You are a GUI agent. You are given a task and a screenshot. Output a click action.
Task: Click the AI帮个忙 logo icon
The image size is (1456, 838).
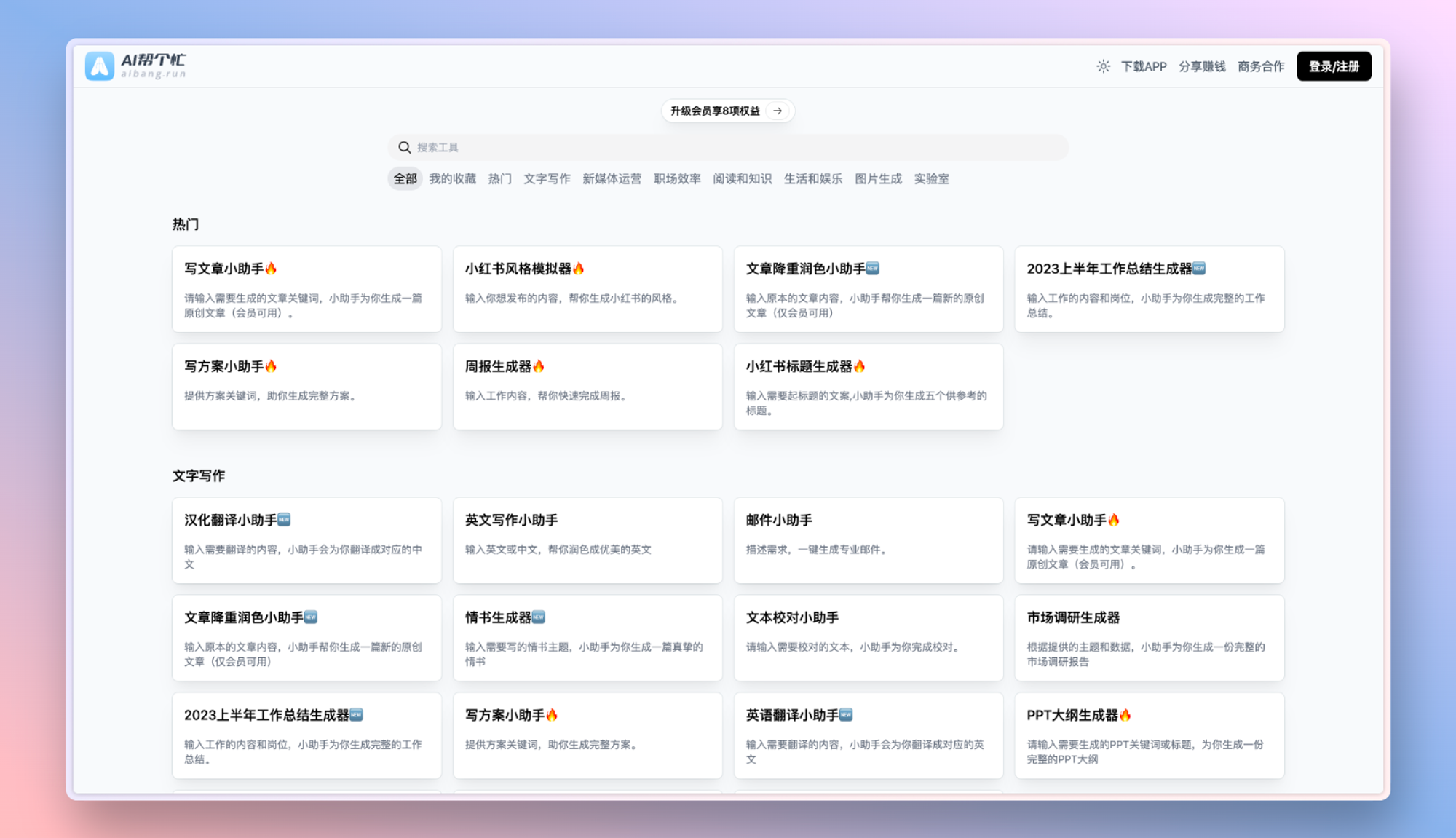(100, 66)
